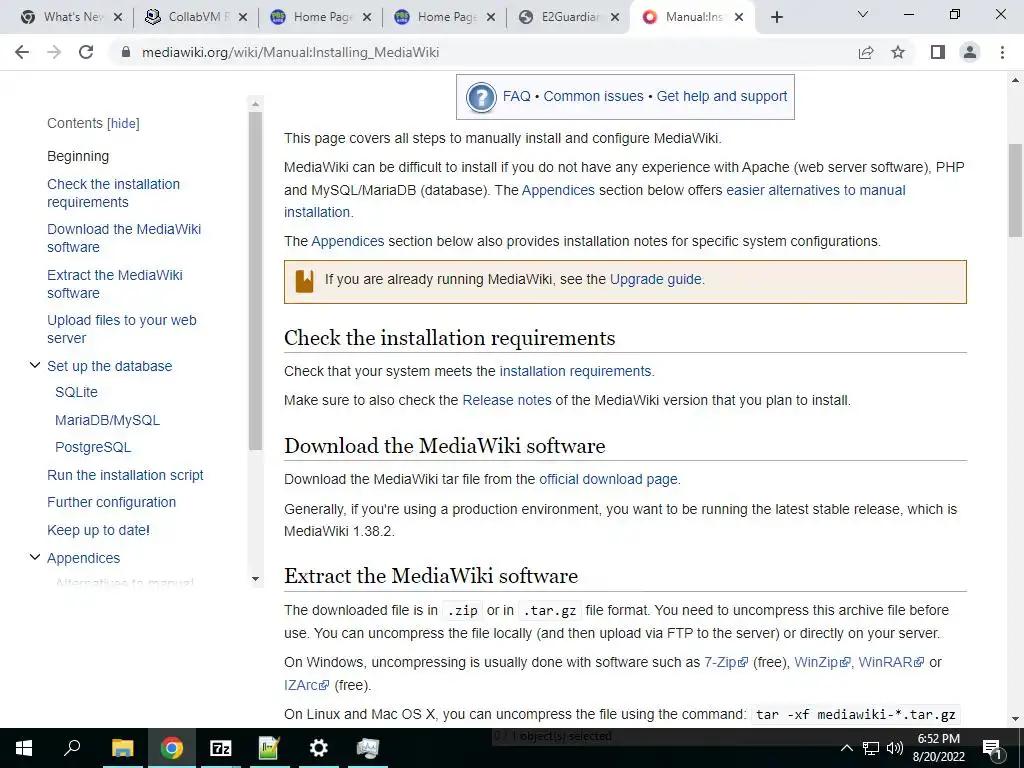
Task: Open the Upgrade guide link
Action: tap(656, 279)
